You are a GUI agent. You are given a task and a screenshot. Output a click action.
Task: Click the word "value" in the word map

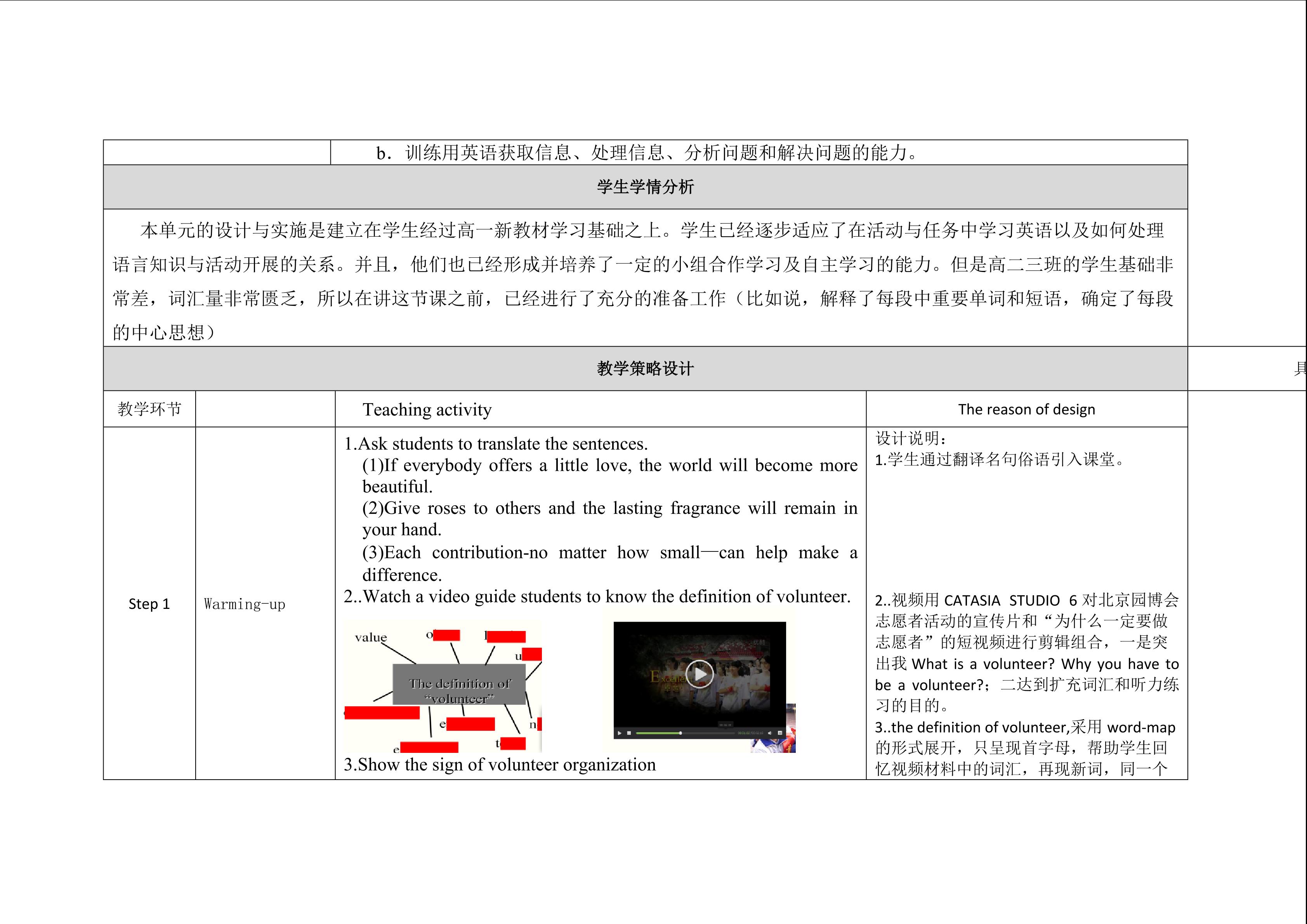371,637
